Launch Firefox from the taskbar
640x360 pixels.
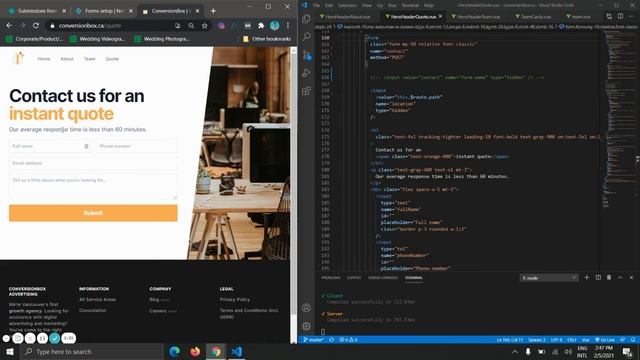click(195, 351)
